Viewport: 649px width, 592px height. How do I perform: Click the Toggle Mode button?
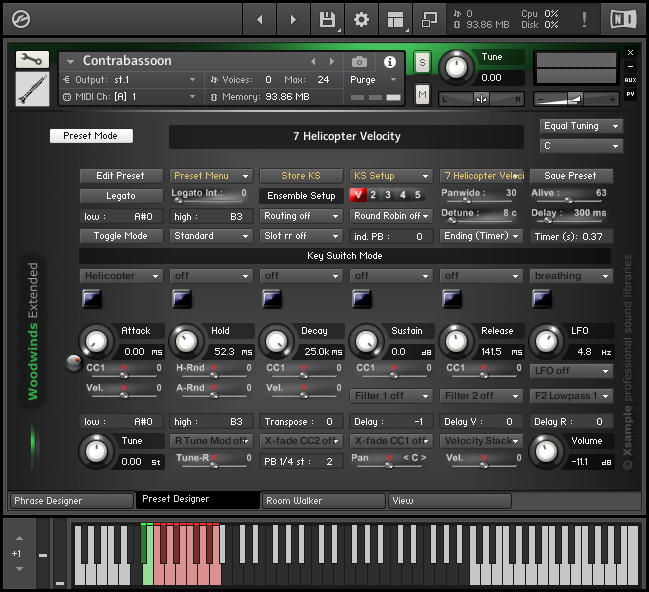[x=121, y=236]
